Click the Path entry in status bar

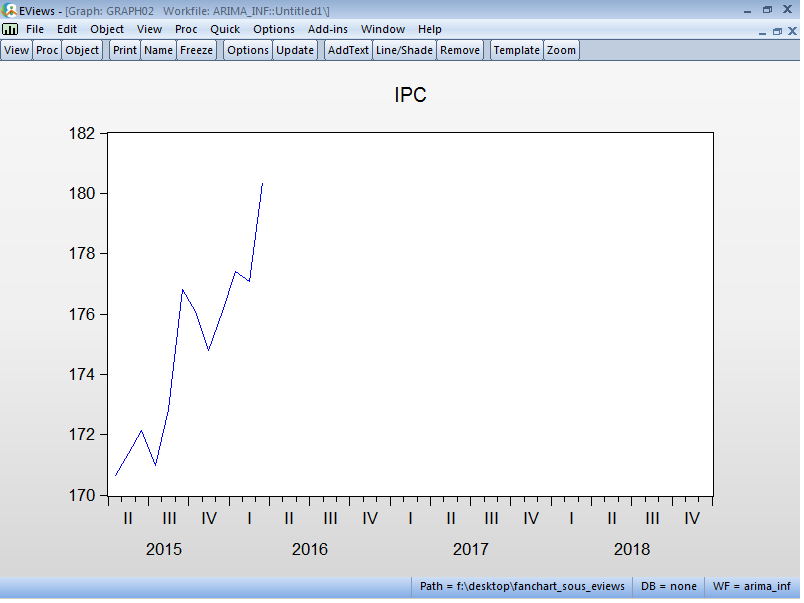(522, 586)
